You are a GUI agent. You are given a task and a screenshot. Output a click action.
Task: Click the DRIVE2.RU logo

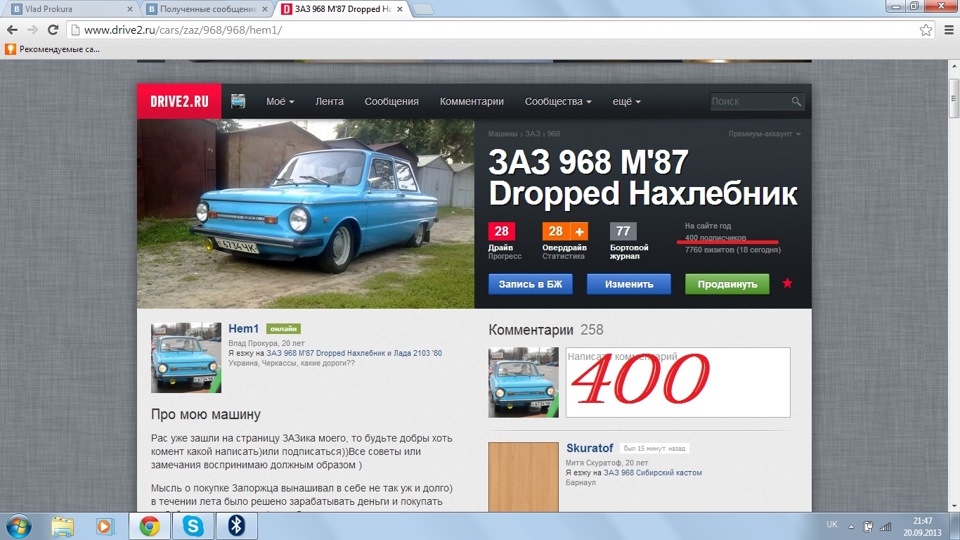pos(179,101)
